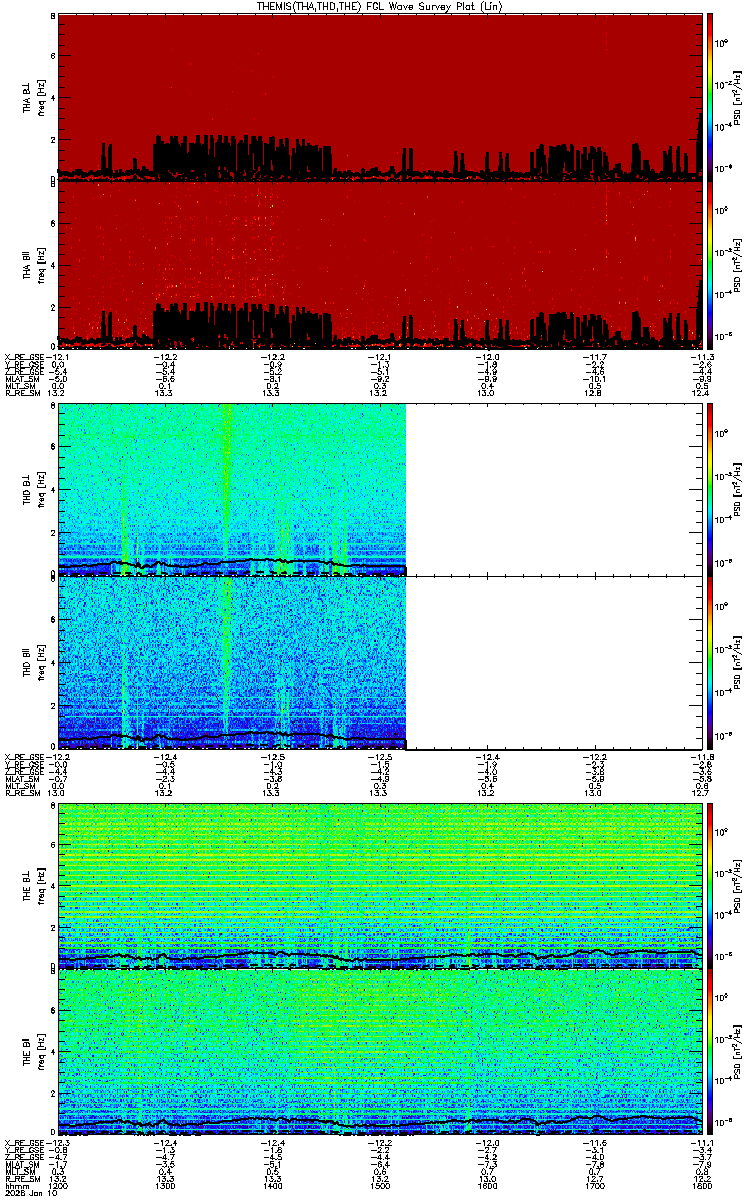
Task: Click the 1400 time tick label
Action: (273, 1186)
